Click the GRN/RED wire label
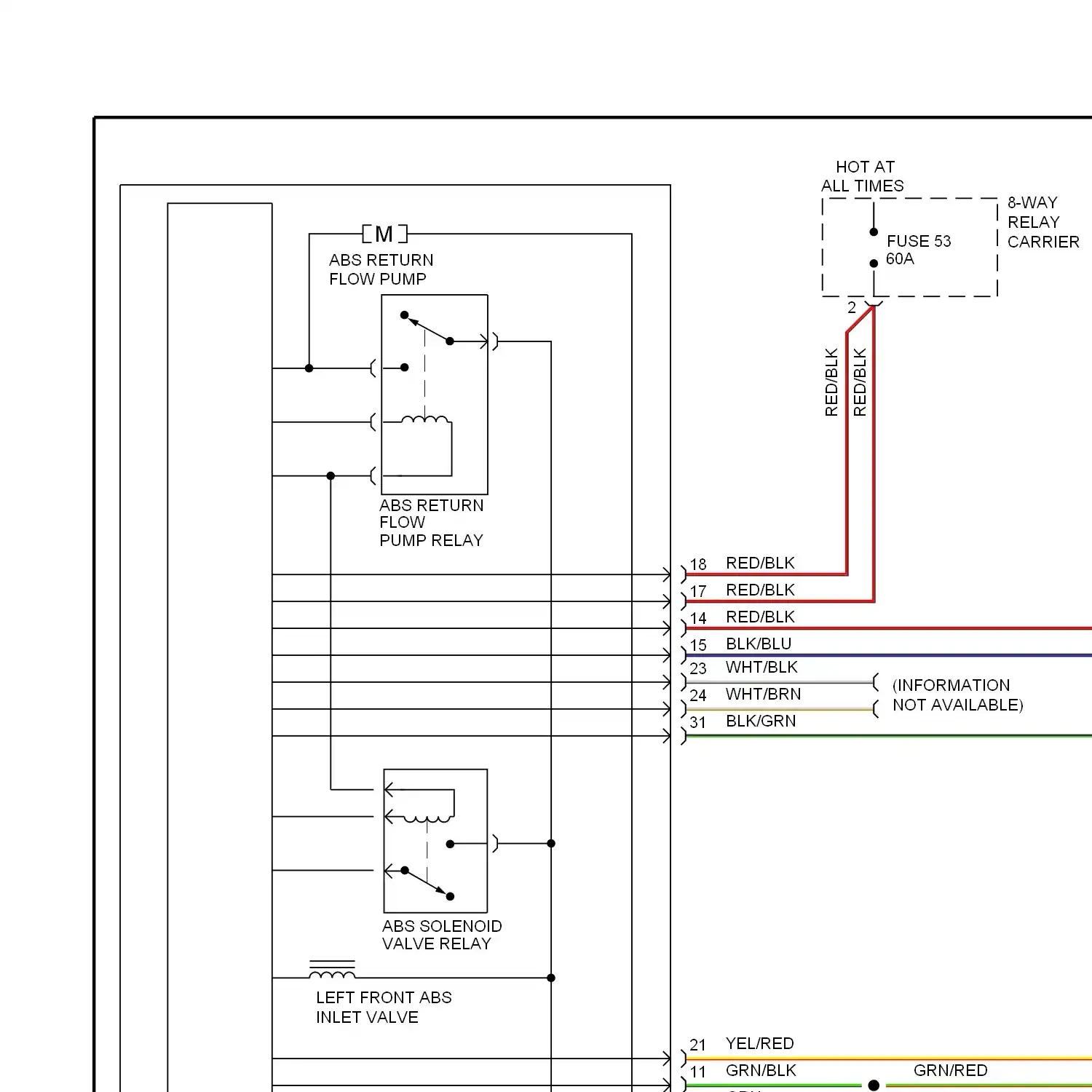 point(950,1070)
